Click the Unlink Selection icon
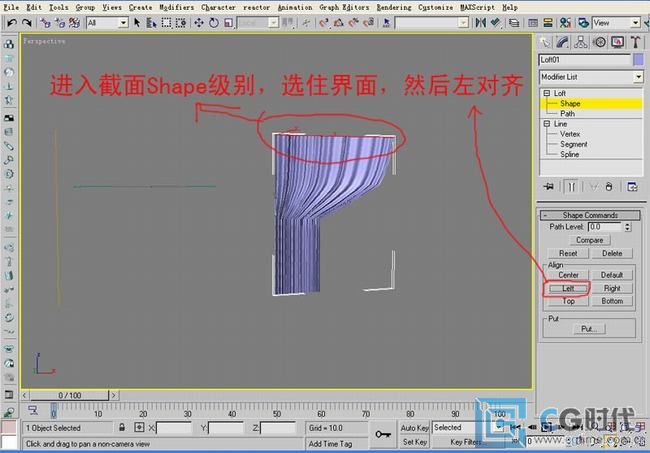The height and width of the screenshot is (453, 650). 60,23
